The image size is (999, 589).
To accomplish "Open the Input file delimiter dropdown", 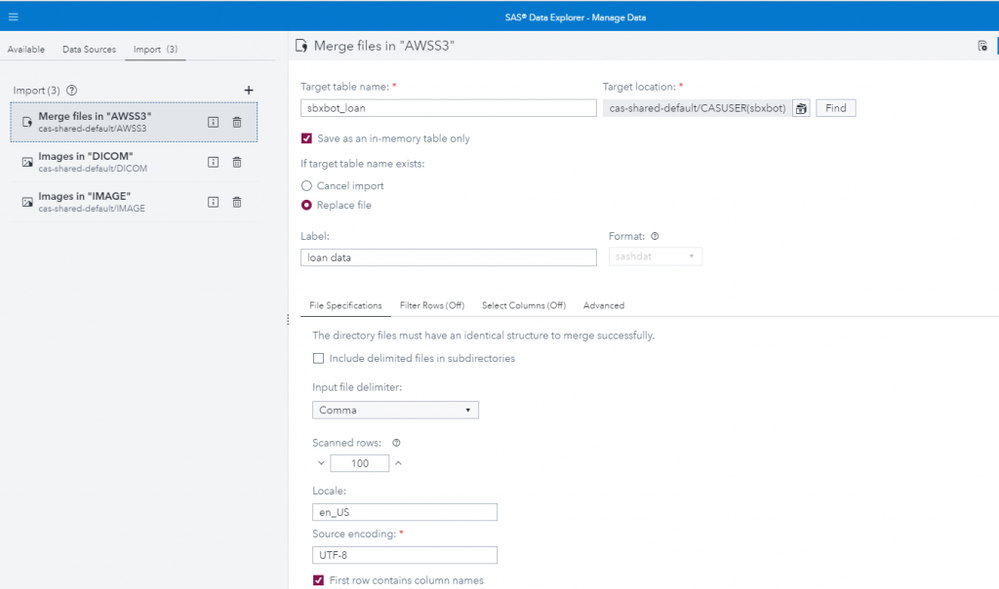I will click(395, 410).
